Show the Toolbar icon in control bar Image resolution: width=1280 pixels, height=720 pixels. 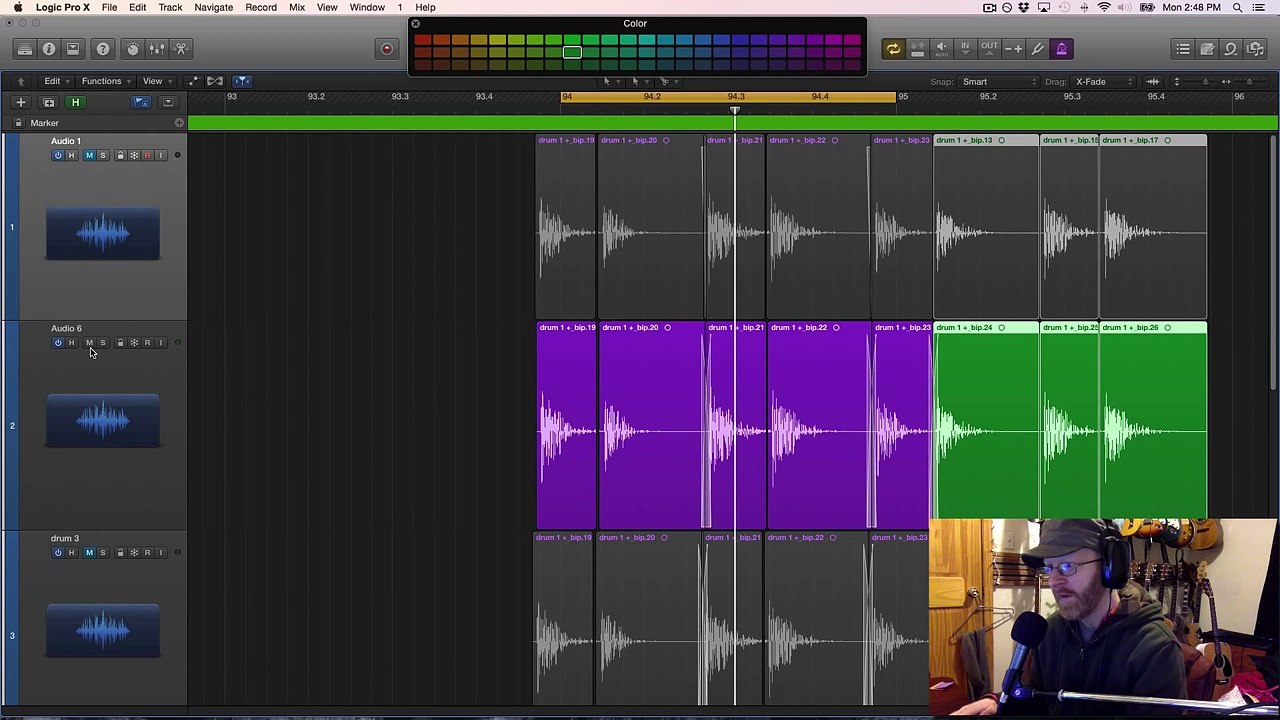73,48
